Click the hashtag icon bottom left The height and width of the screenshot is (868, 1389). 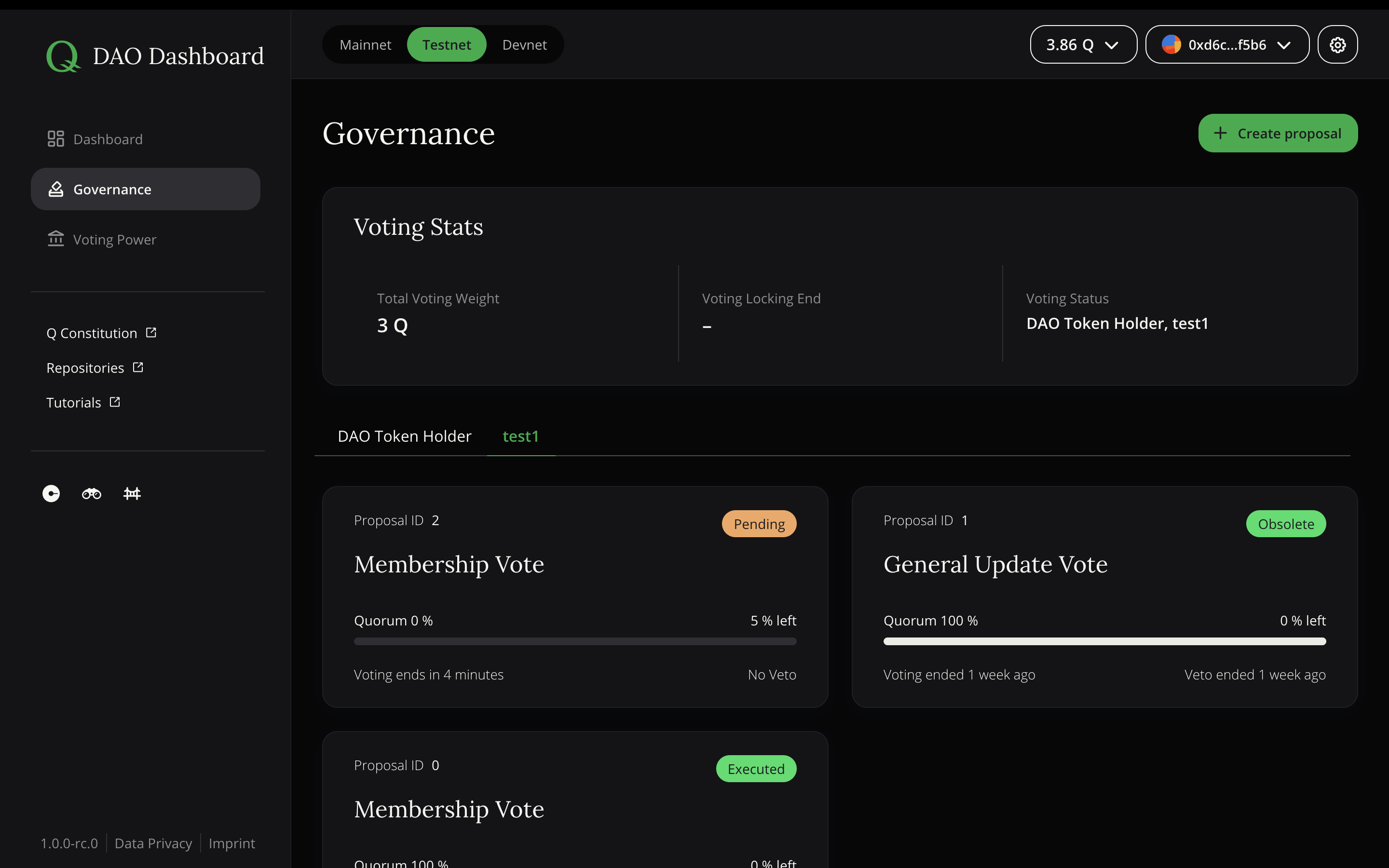click(x=131, y=493)
